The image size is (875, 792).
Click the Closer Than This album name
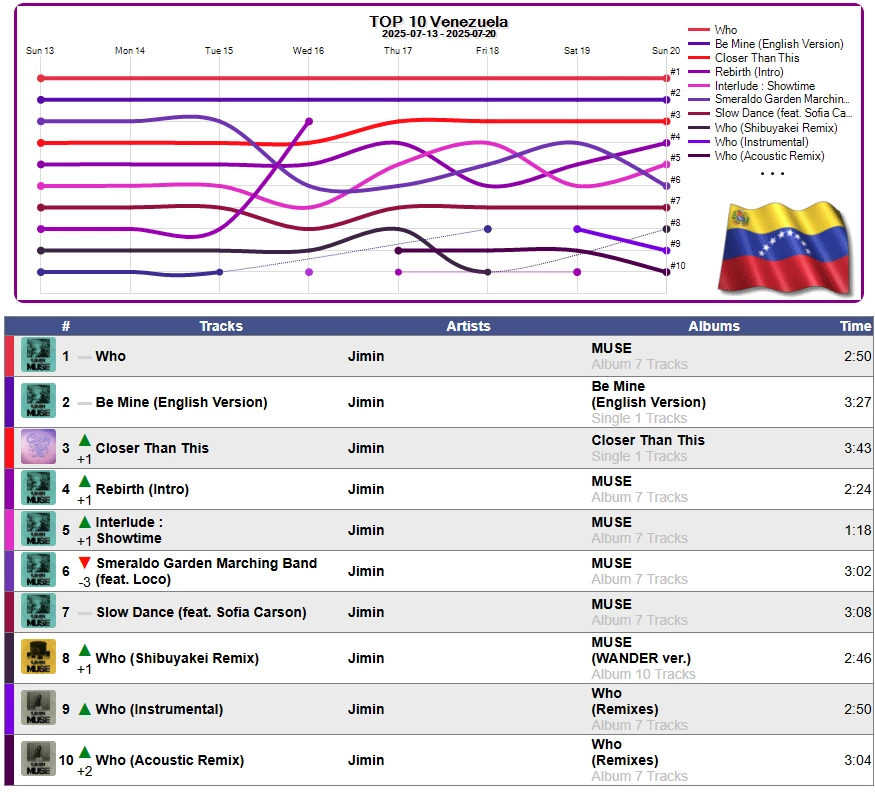point(648,440)
